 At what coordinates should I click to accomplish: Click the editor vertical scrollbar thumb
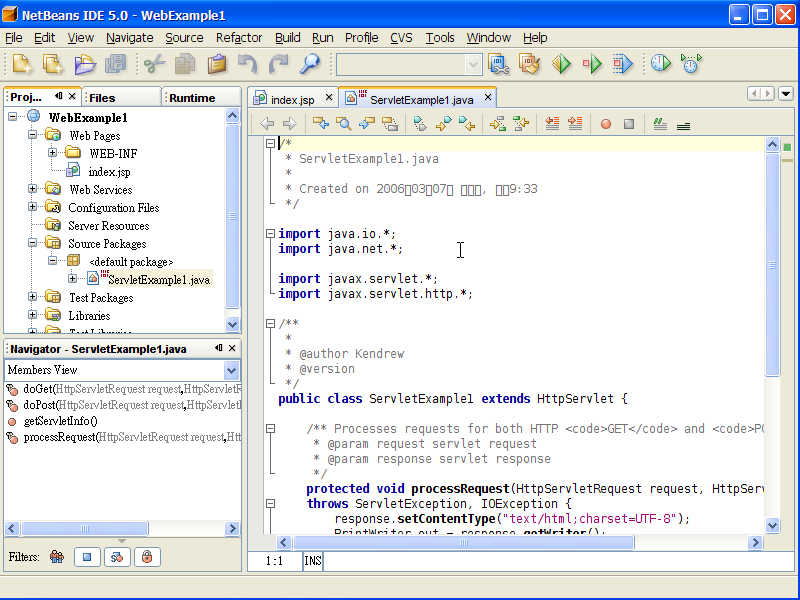pyautogui.click(x=772, y=265)
